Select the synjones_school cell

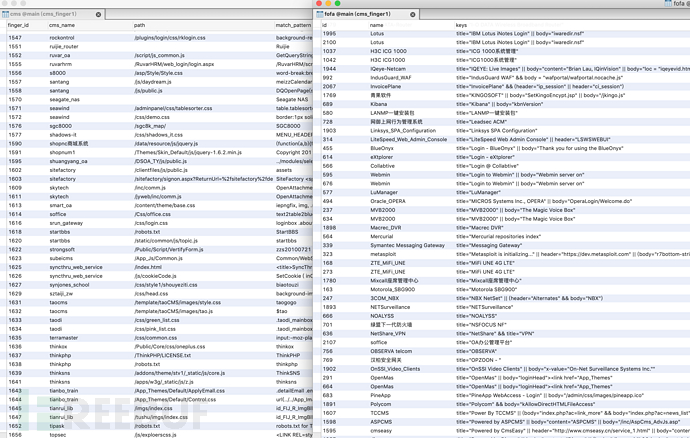pos(69,285)
